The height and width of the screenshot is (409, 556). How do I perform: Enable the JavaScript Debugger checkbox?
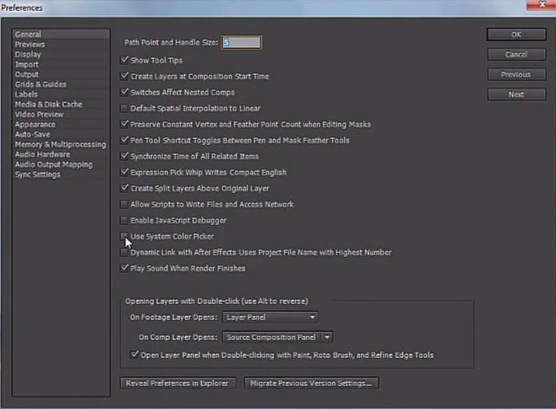click(x=124, y=220)
